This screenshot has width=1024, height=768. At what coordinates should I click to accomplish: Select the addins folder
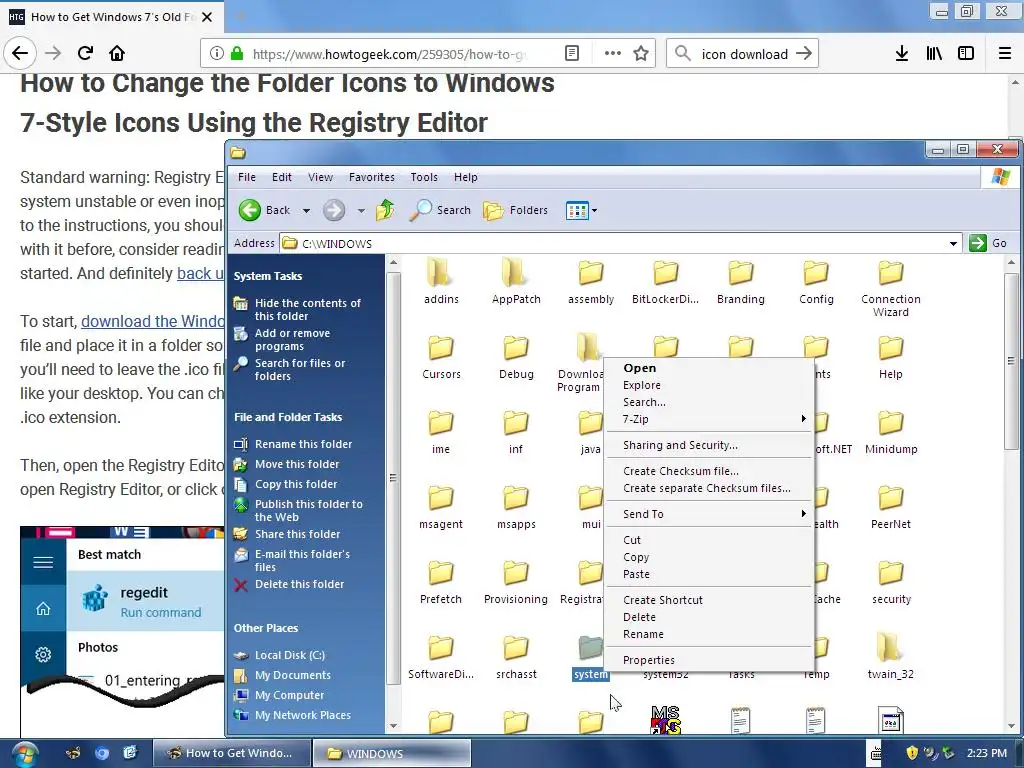click(x=441, y=281)
